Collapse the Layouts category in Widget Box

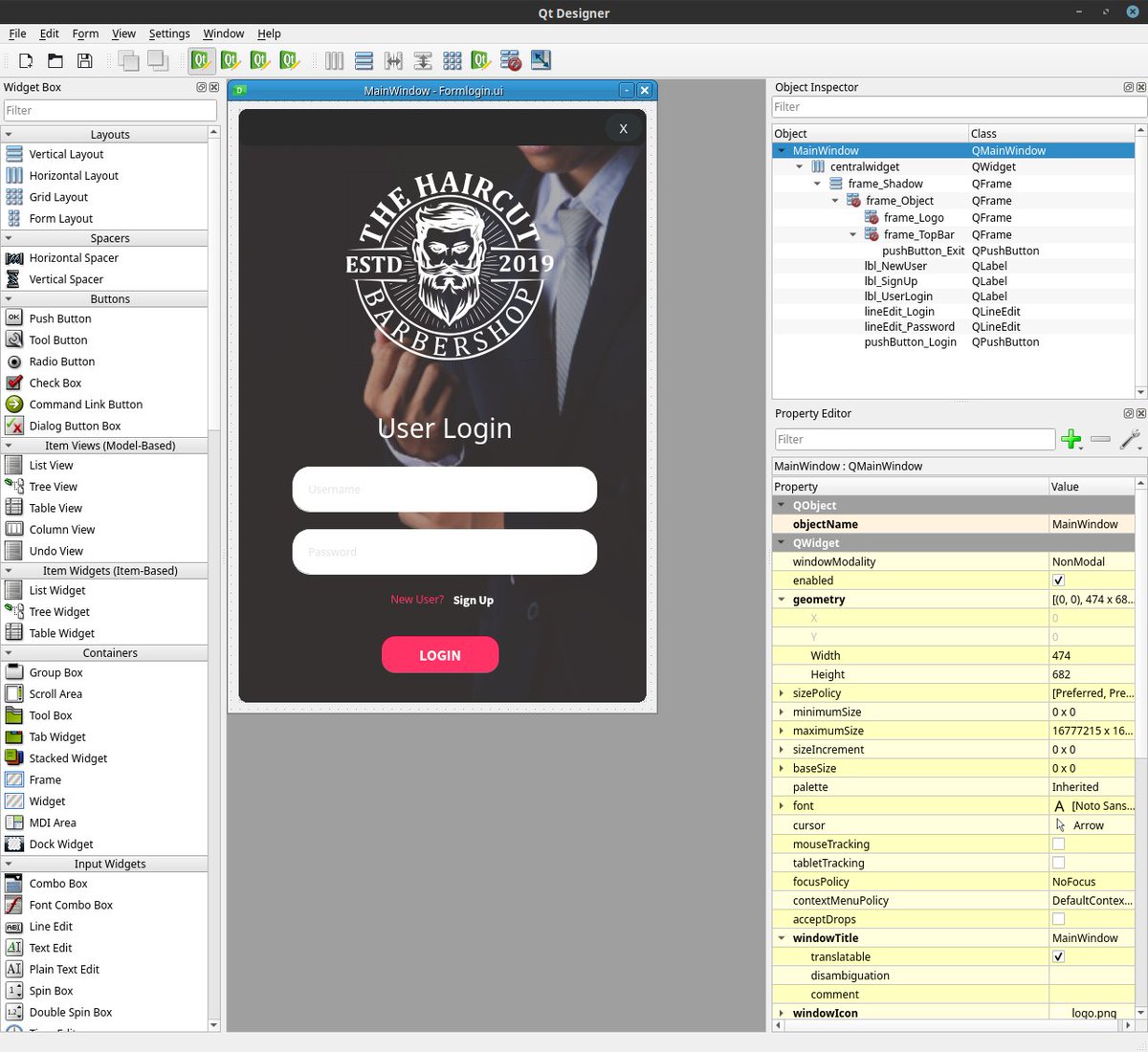point(9,135)
